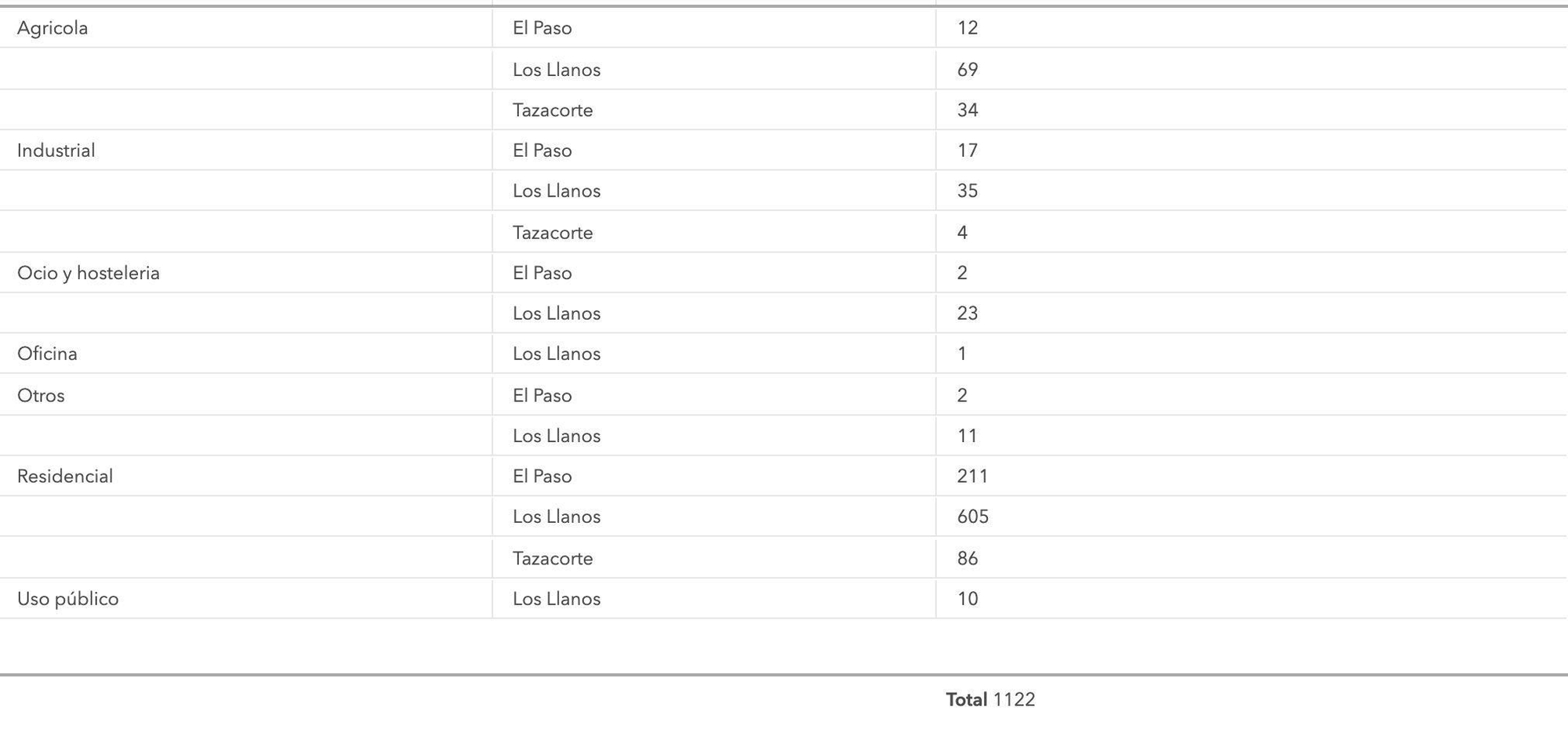Select El Paso in the Residencial row

pos(543,477)
